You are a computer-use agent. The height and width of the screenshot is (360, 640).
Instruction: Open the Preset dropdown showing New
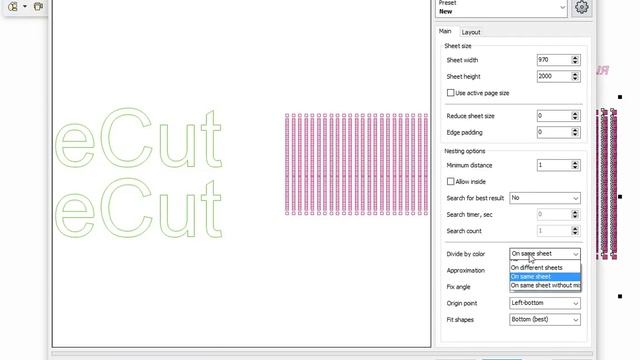[x=501, y=8]
